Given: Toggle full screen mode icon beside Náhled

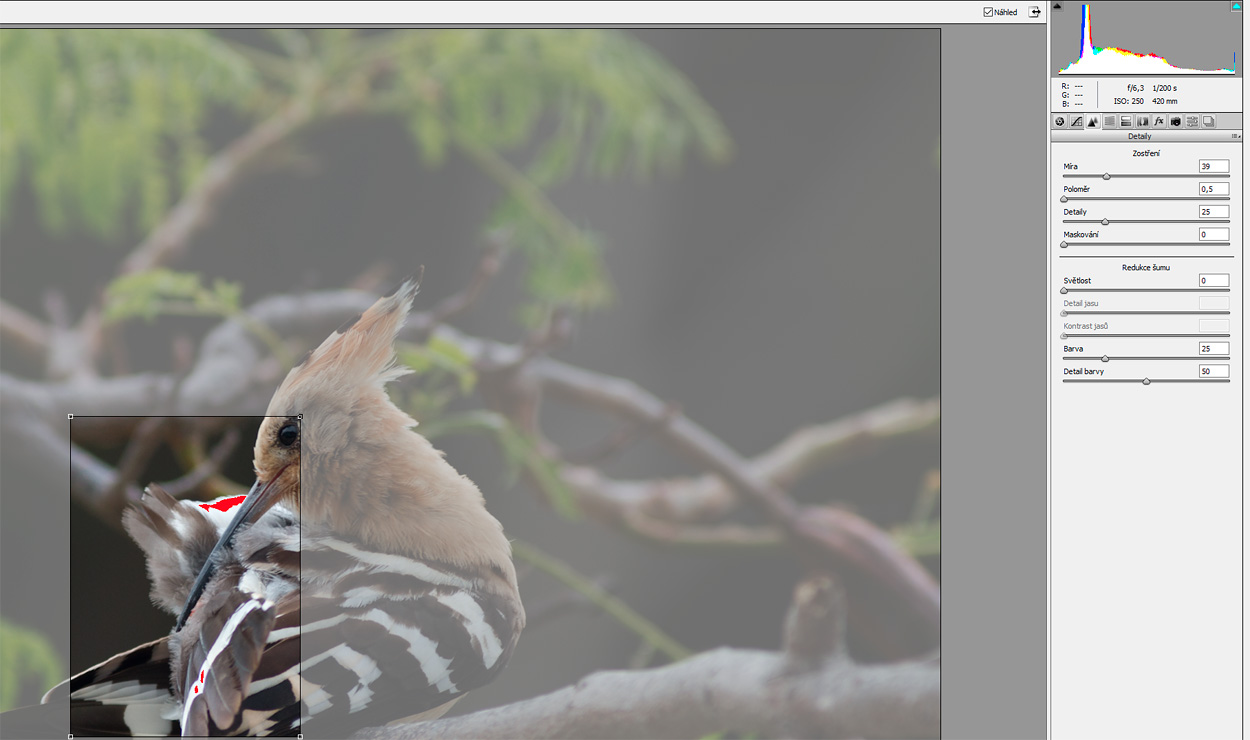Looking at the screenshot, I should [1035, 12].
